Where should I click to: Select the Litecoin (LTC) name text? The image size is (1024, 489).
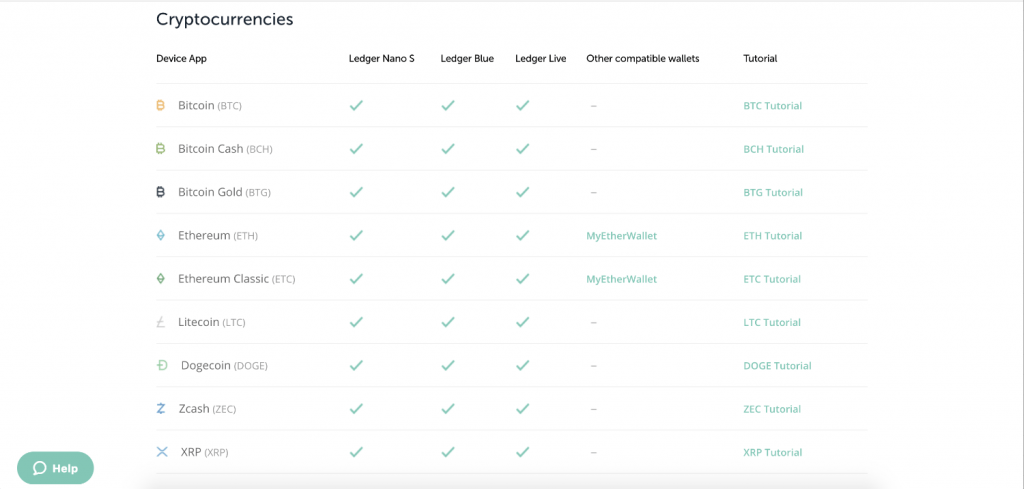[212, 322]
